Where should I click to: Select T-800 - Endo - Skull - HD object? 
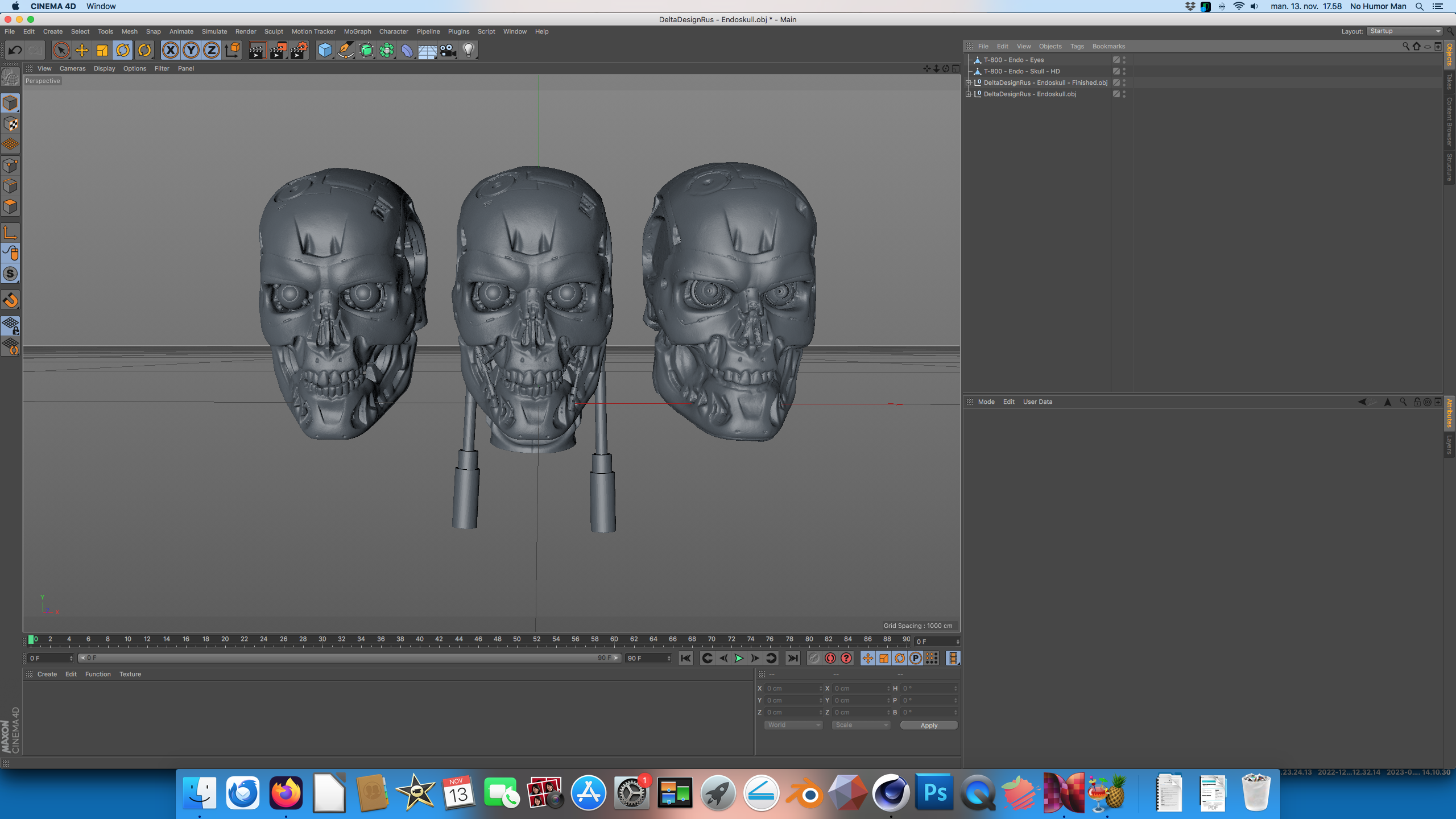[x=1021, y=71]
